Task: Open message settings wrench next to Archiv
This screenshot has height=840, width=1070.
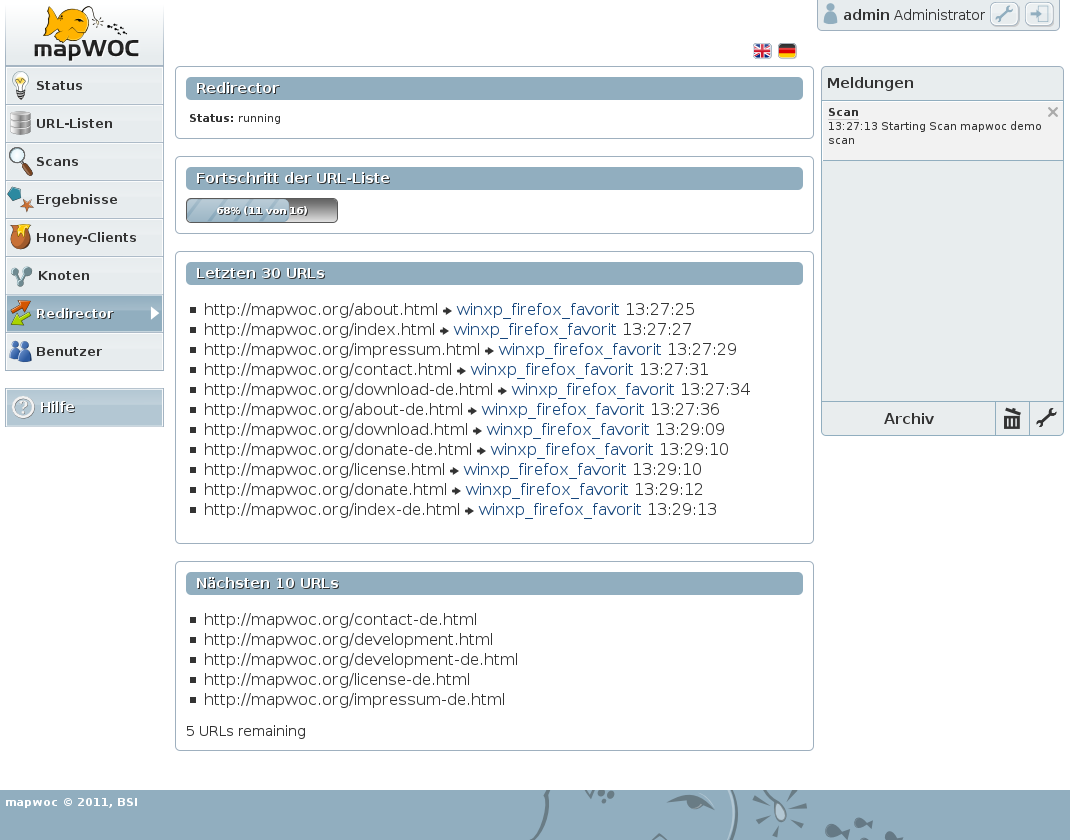Action: [x=1046, y=418]
